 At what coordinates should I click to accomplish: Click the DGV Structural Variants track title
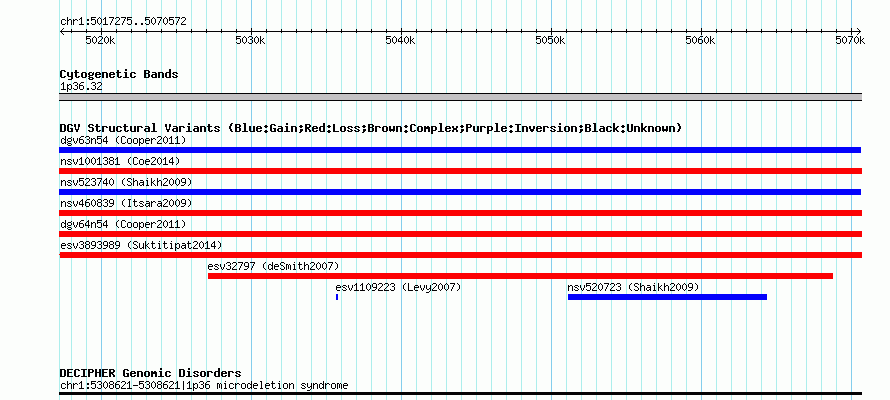371,128
